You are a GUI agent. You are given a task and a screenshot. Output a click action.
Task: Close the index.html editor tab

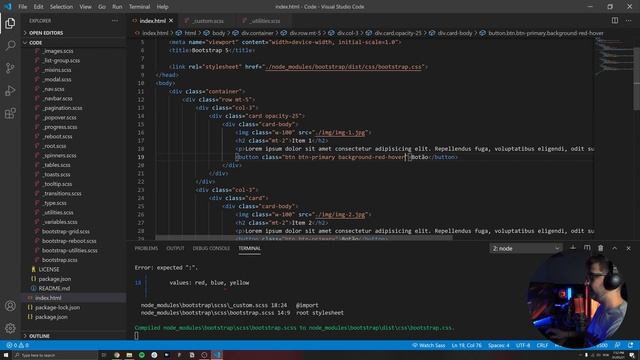click(x=171, y=20)
